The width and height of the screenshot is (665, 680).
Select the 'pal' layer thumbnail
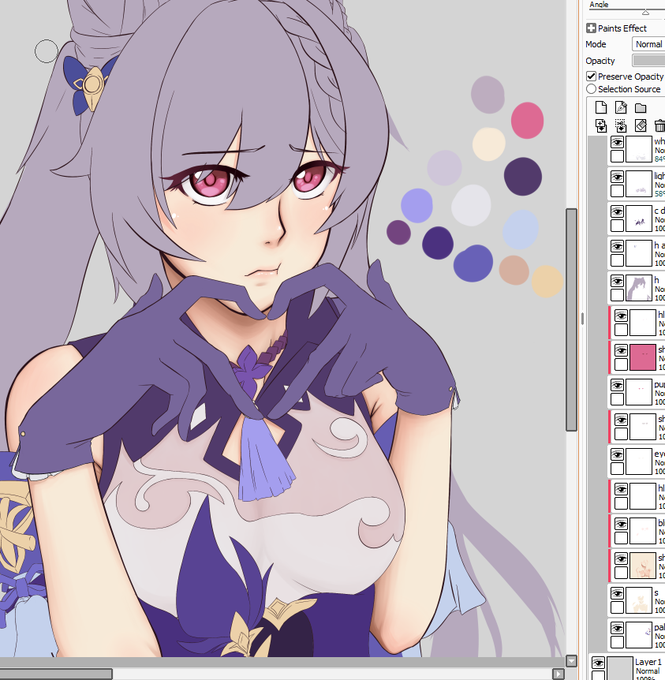pyautogui.click(x=639, y=635)
